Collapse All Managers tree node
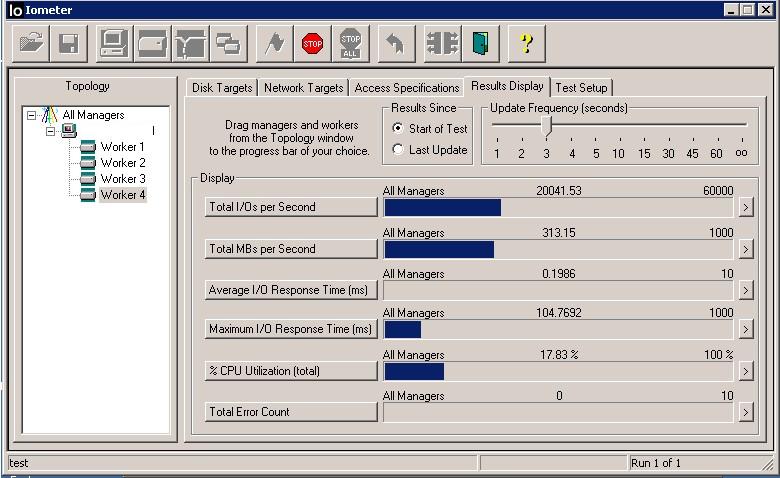Screen dimensions: 780x478 click(31, 115)
